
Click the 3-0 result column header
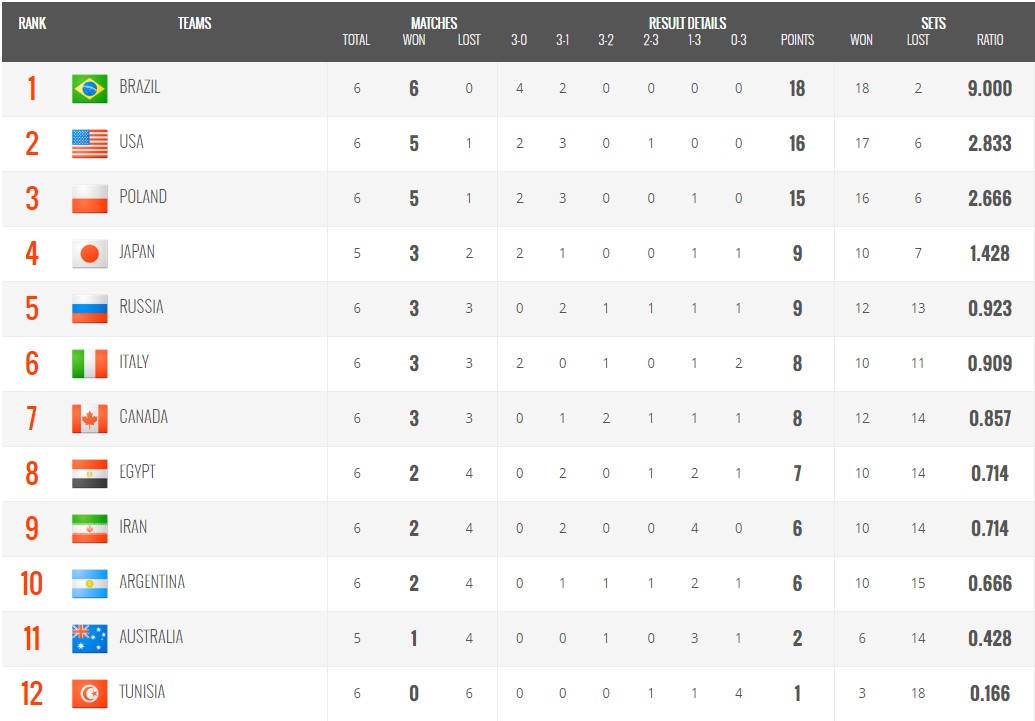(x=519, y=40)
